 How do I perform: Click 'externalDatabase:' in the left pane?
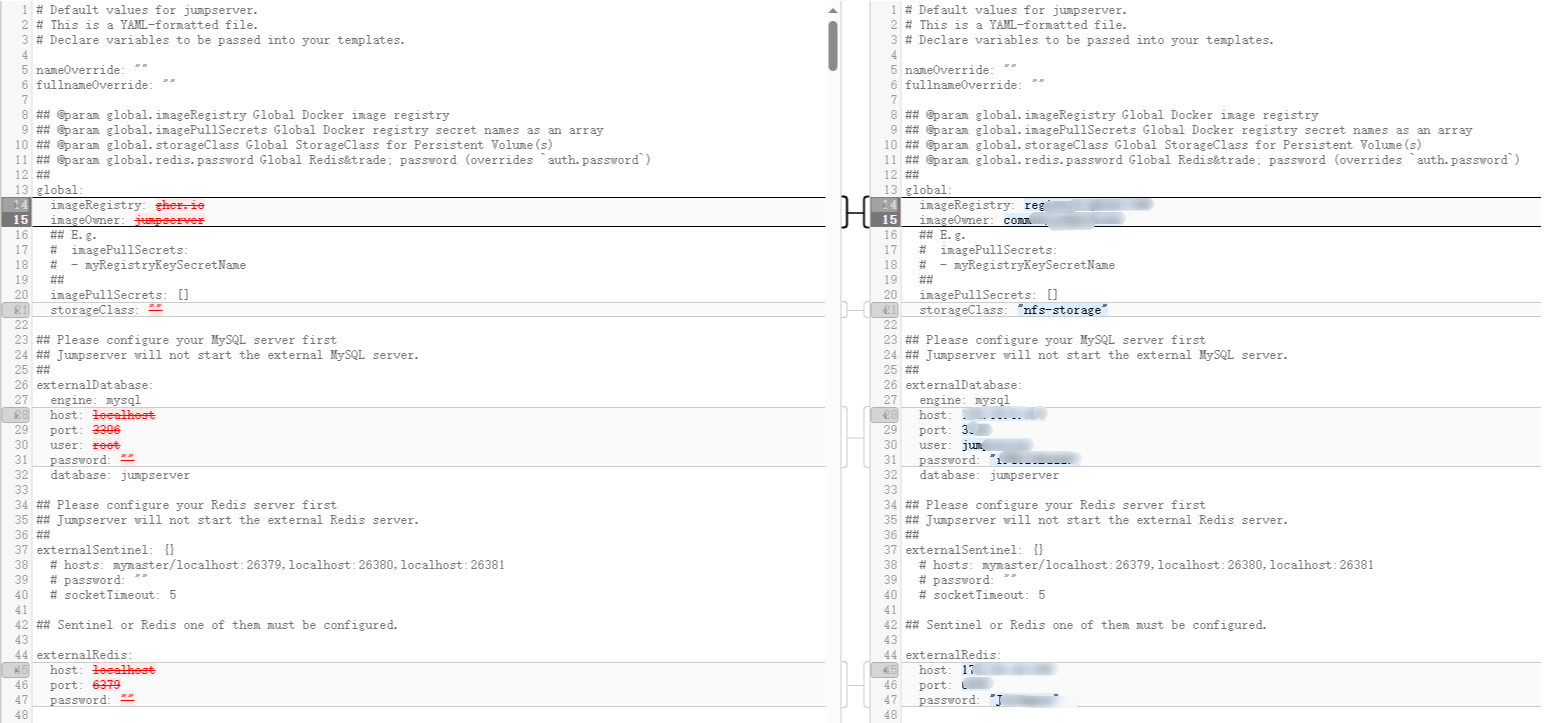[95, 385]
